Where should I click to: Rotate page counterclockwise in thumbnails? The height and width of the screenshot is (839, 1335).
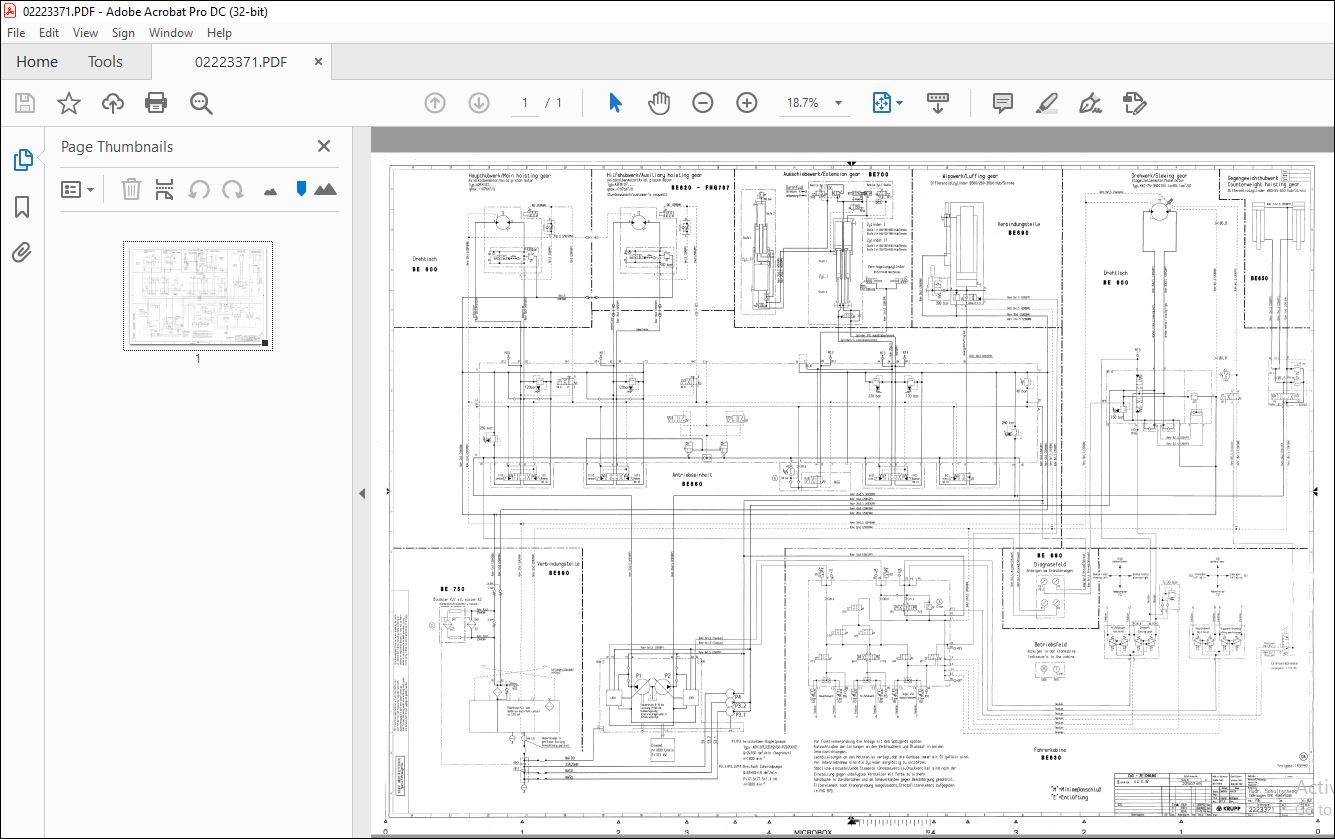coord(199,189)
